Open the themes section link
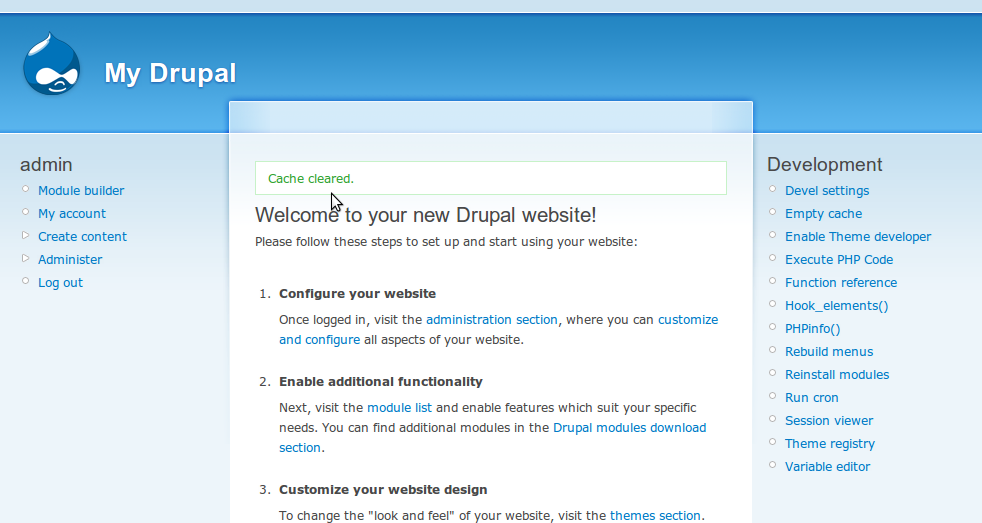 (655, 515)
